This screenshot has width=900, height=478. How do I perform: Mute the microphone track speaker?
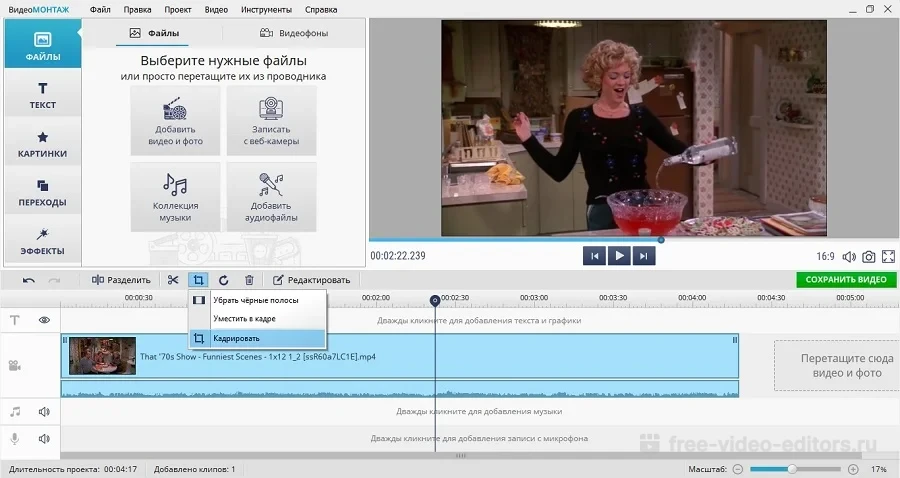coord(44,438)
